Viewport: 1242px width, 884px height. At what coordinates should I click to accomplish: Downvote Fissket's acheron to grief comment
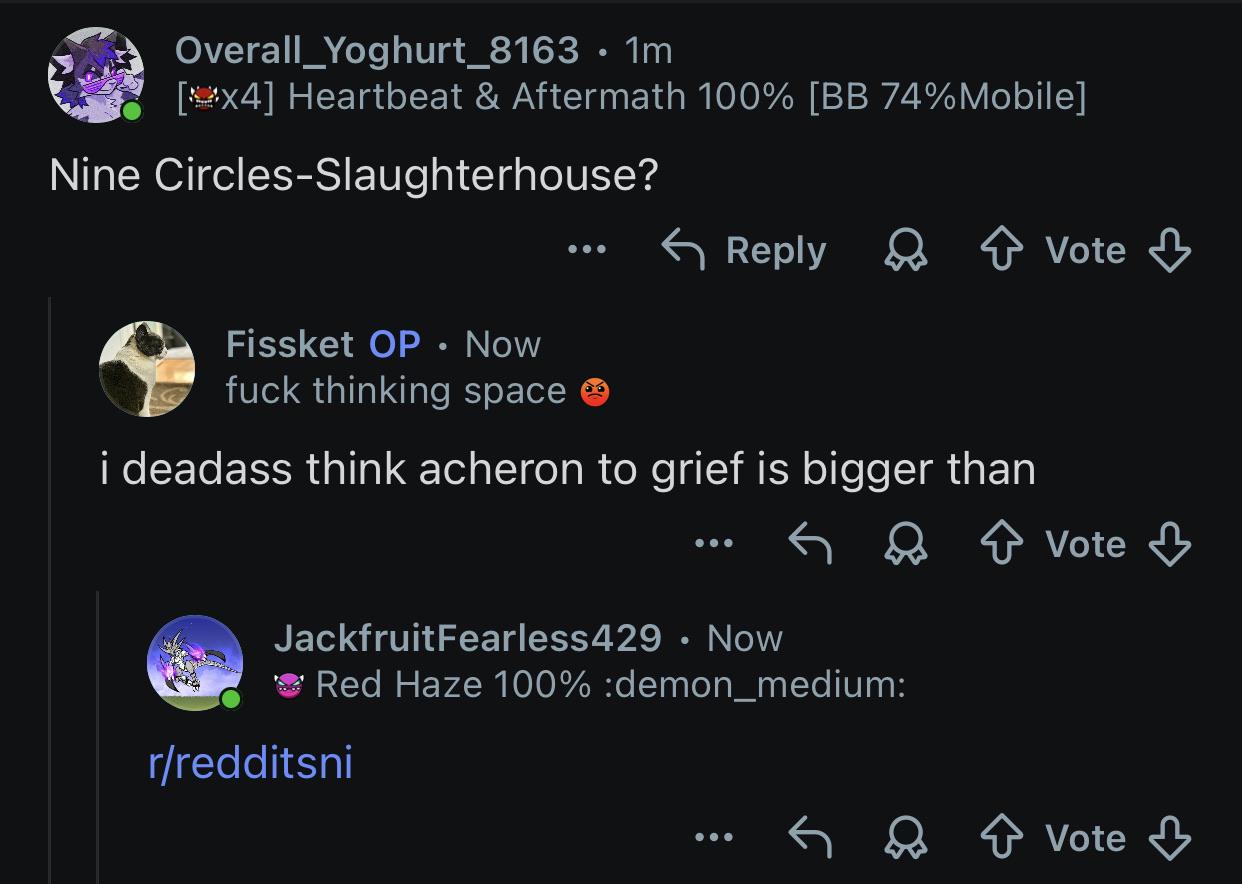[1169, 545]
